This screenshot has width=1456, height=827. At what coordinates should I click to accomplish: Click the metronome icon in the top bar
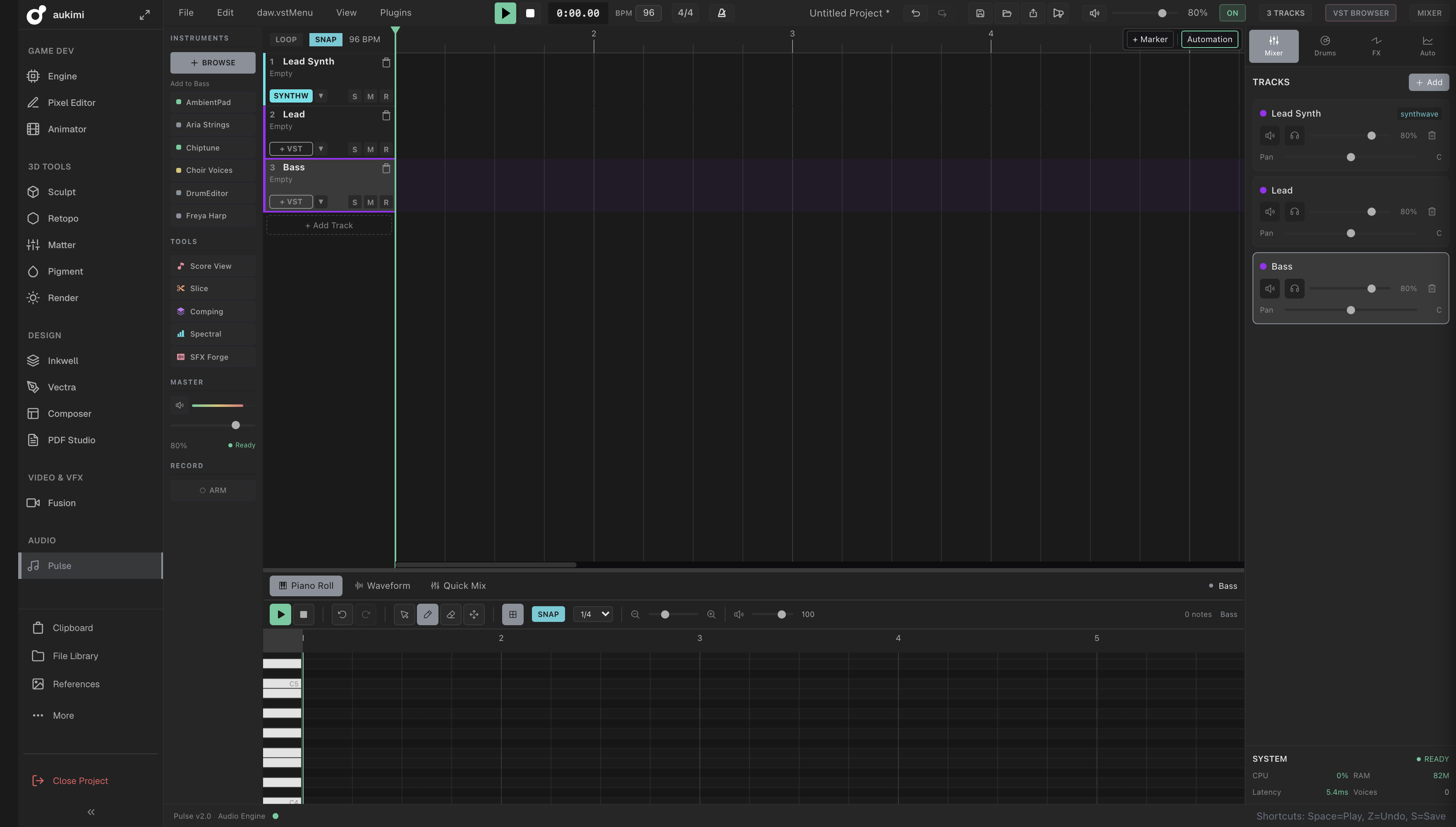(x=721, y=13)
